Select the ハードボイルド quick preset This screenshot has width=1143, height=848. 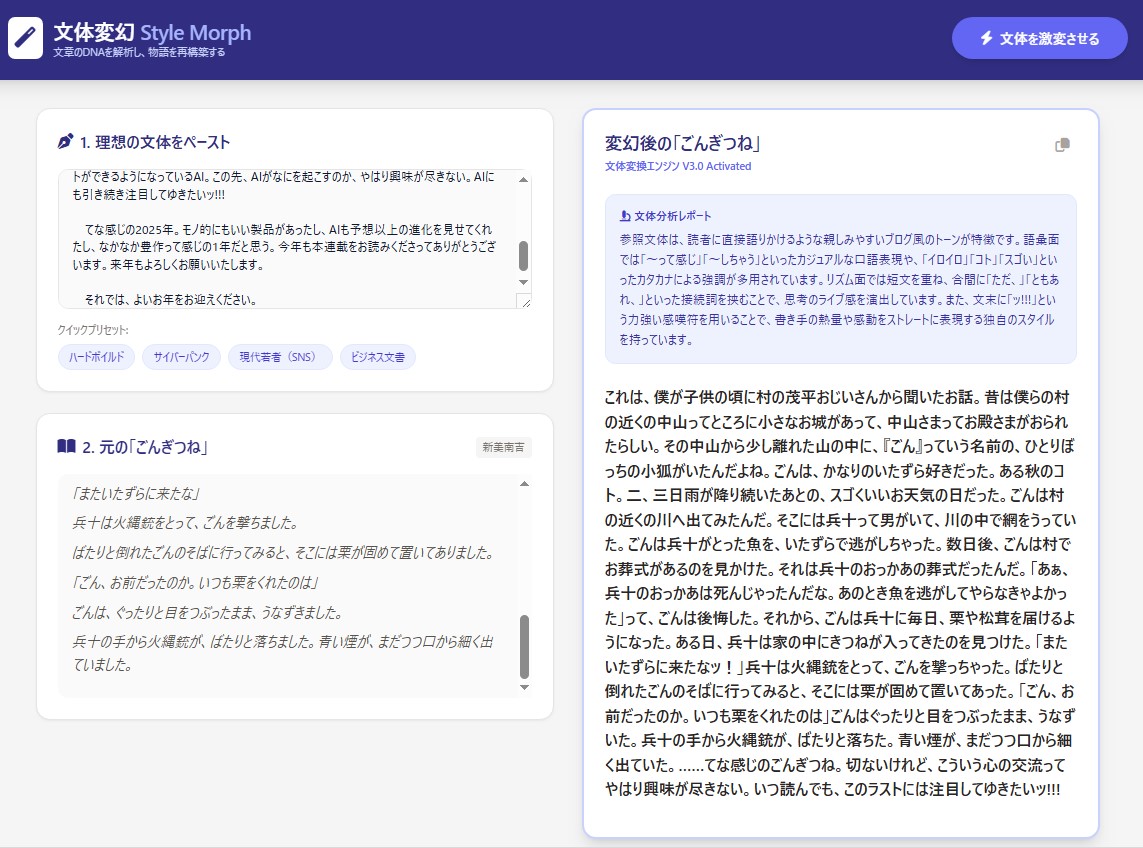coord(96,357)
